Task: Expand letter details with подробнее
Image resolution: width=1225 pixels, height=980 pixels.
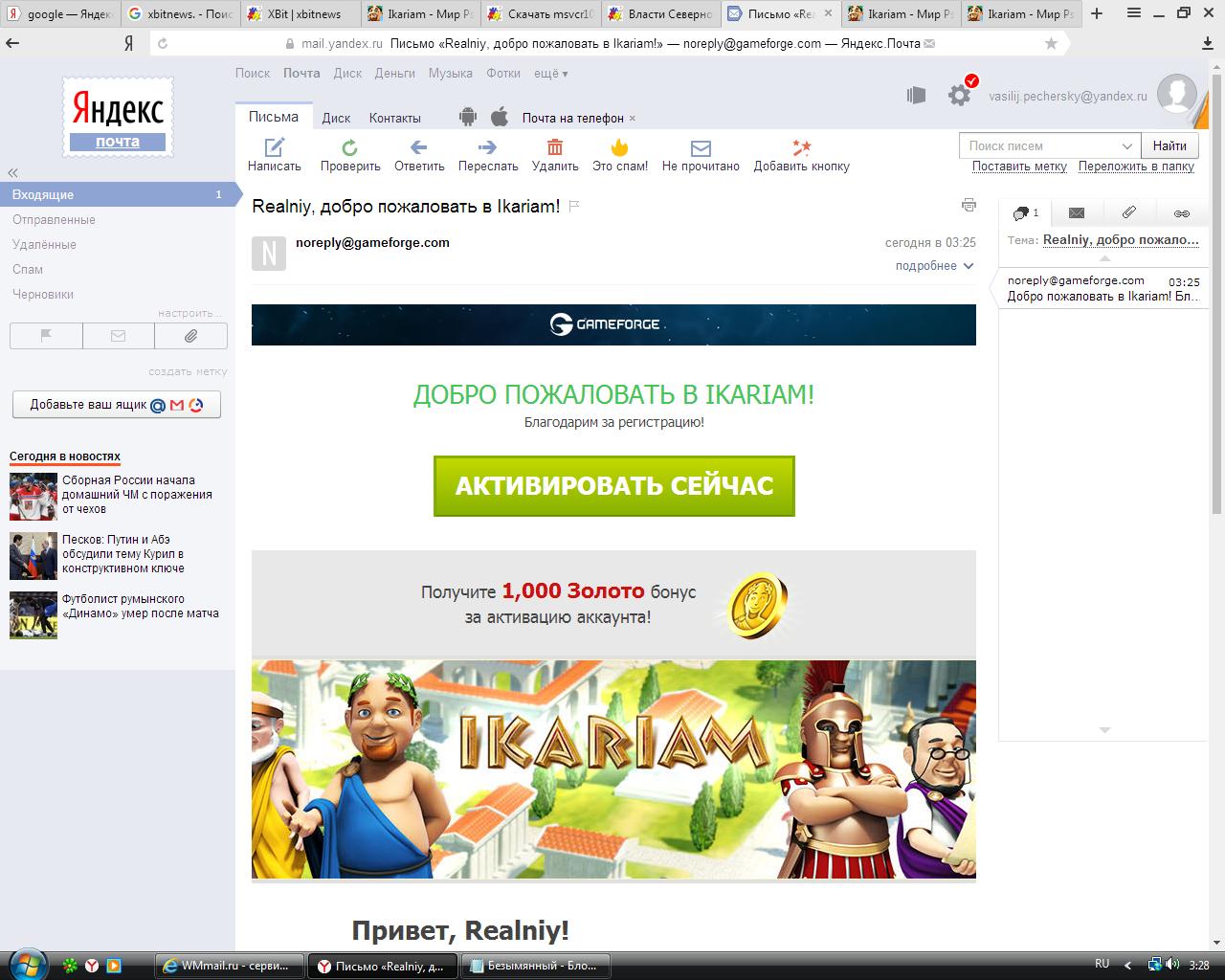Action: point(934,266)
